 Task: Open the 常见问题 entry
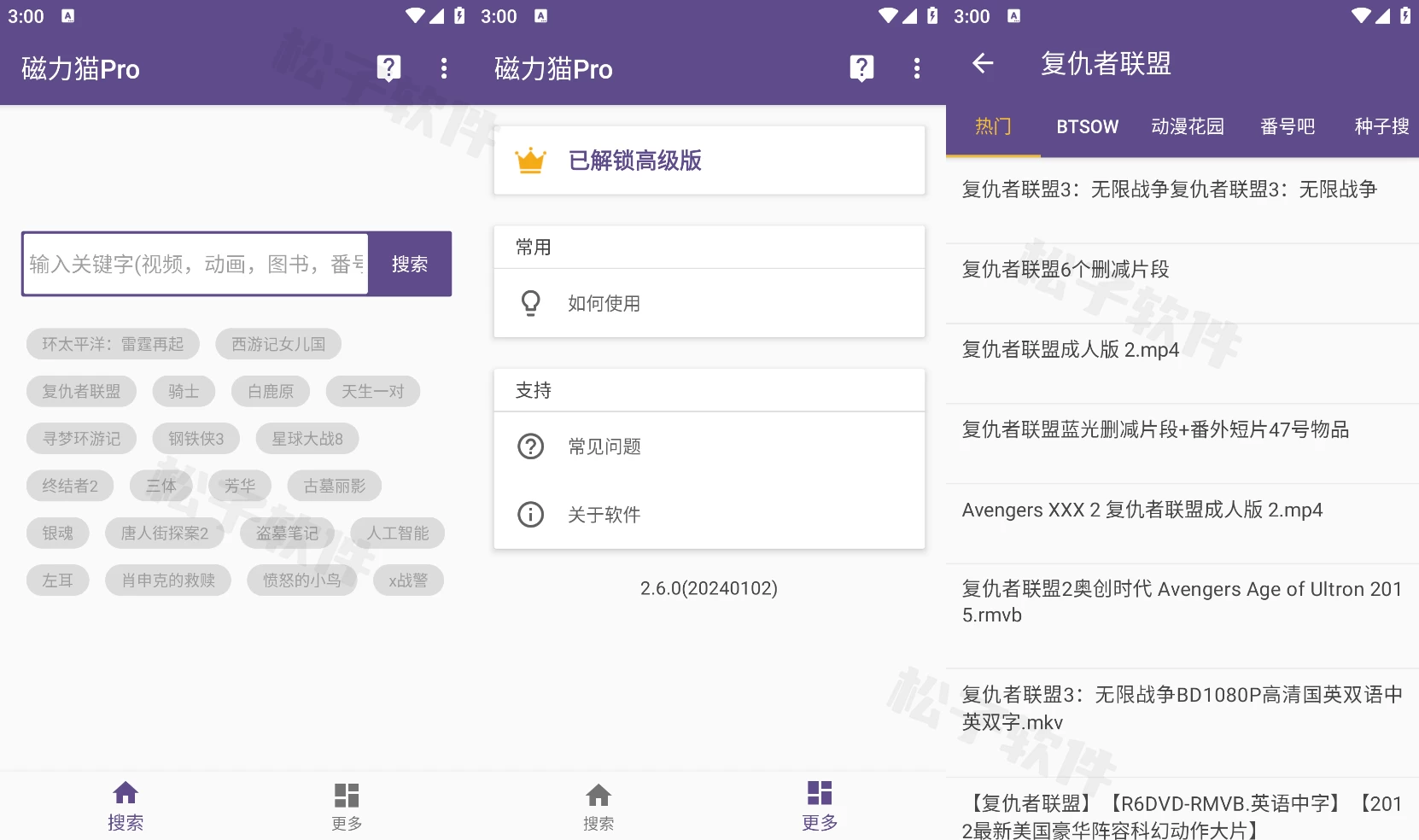[709, 446]
